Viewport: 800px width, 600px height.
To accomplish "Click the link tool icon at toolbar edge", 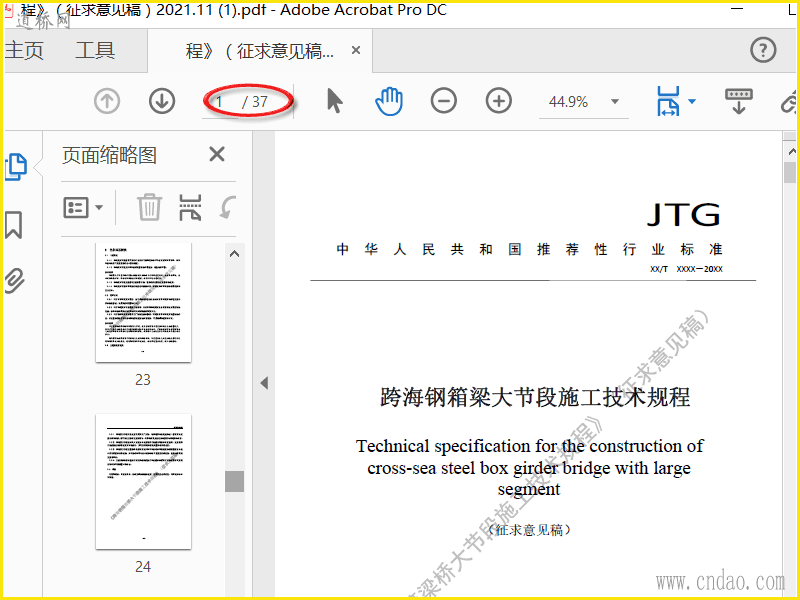I will coord(788,101).
